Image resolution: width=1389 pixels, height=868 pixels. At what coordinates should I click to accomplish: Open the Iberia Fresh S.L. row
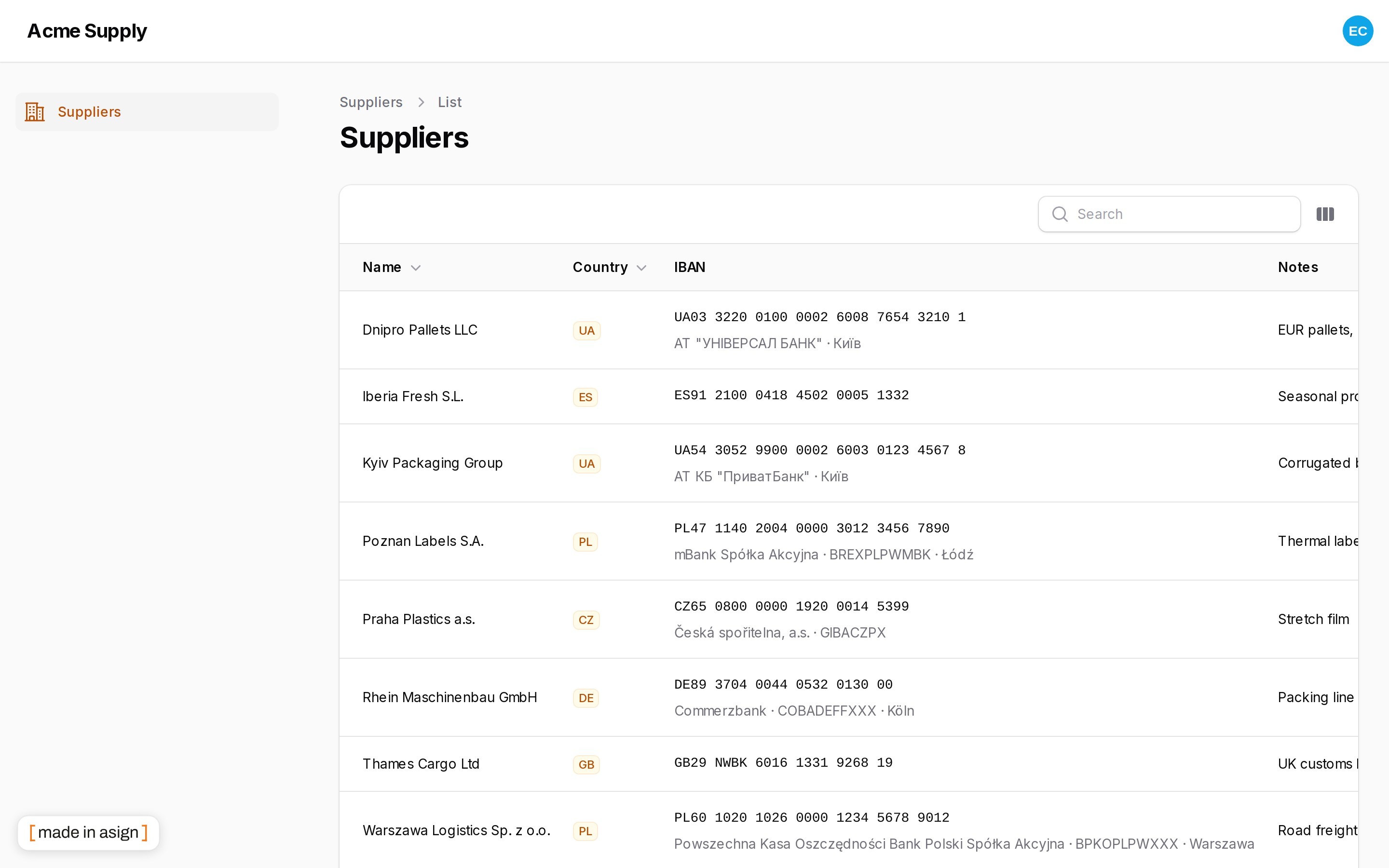[x=848, y=397]
